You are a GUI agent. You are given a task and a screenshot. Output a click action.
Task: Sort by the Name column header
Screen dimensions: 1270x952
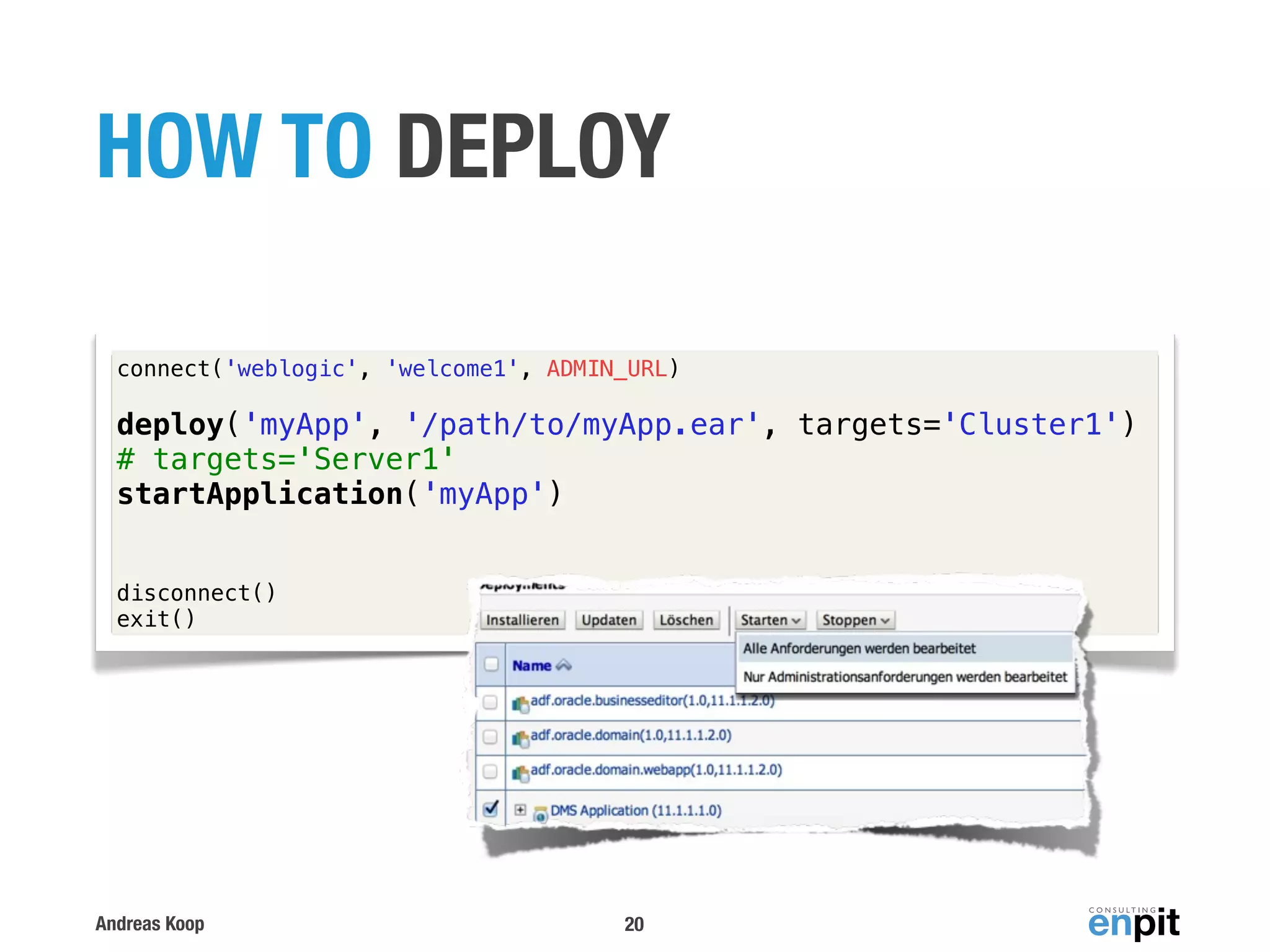[x=531, y=666]
